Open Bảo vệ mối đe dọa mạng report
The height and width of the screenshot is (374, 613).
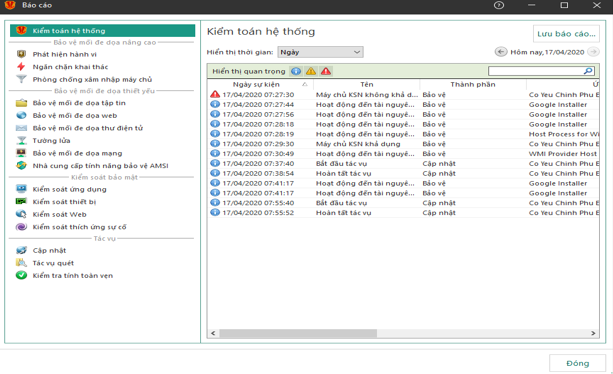[77, 153]
